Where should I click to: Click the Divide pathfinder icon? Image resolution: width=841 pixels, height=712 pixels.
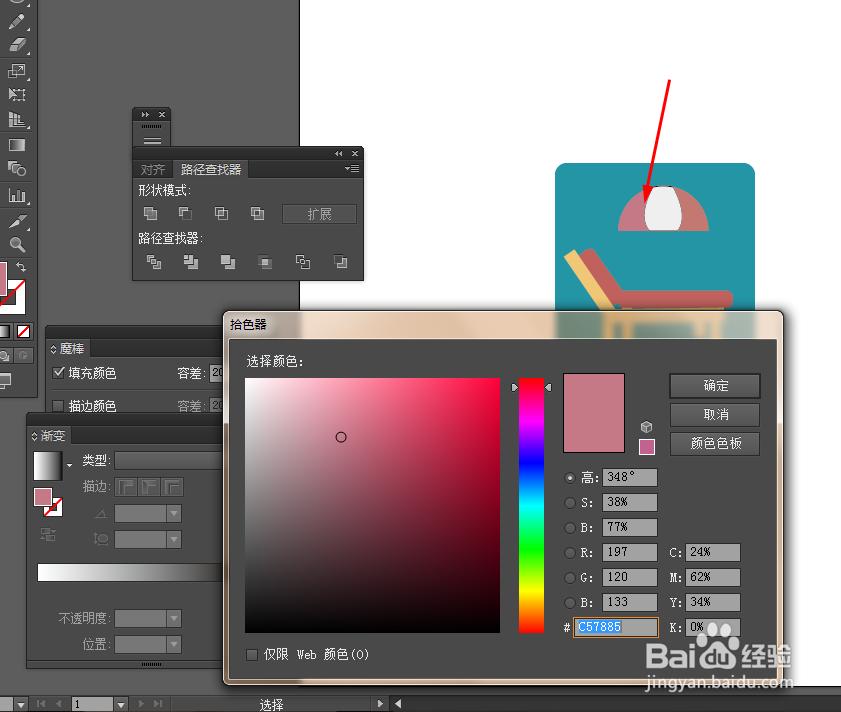(154, 262)
